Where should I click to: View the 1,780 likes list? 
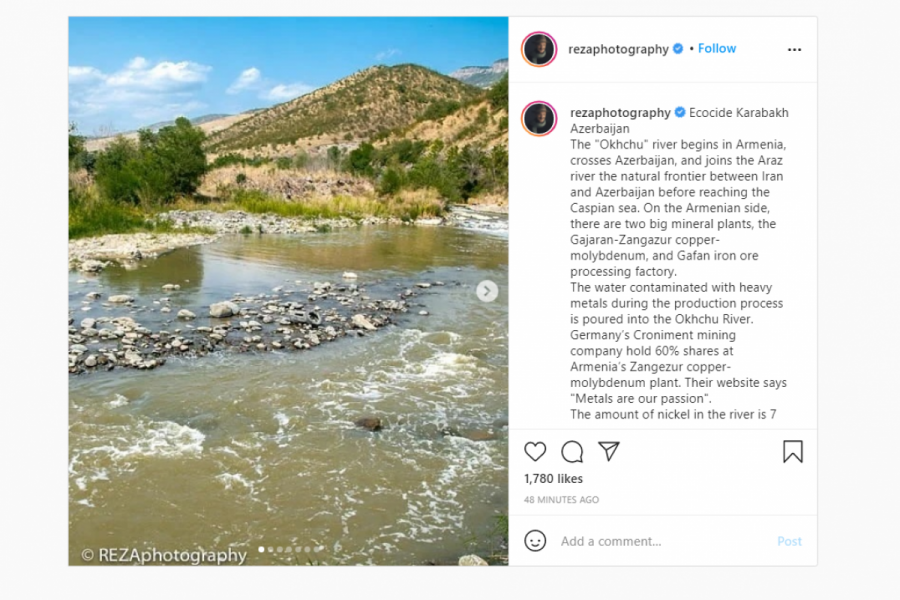click(553, 479)
